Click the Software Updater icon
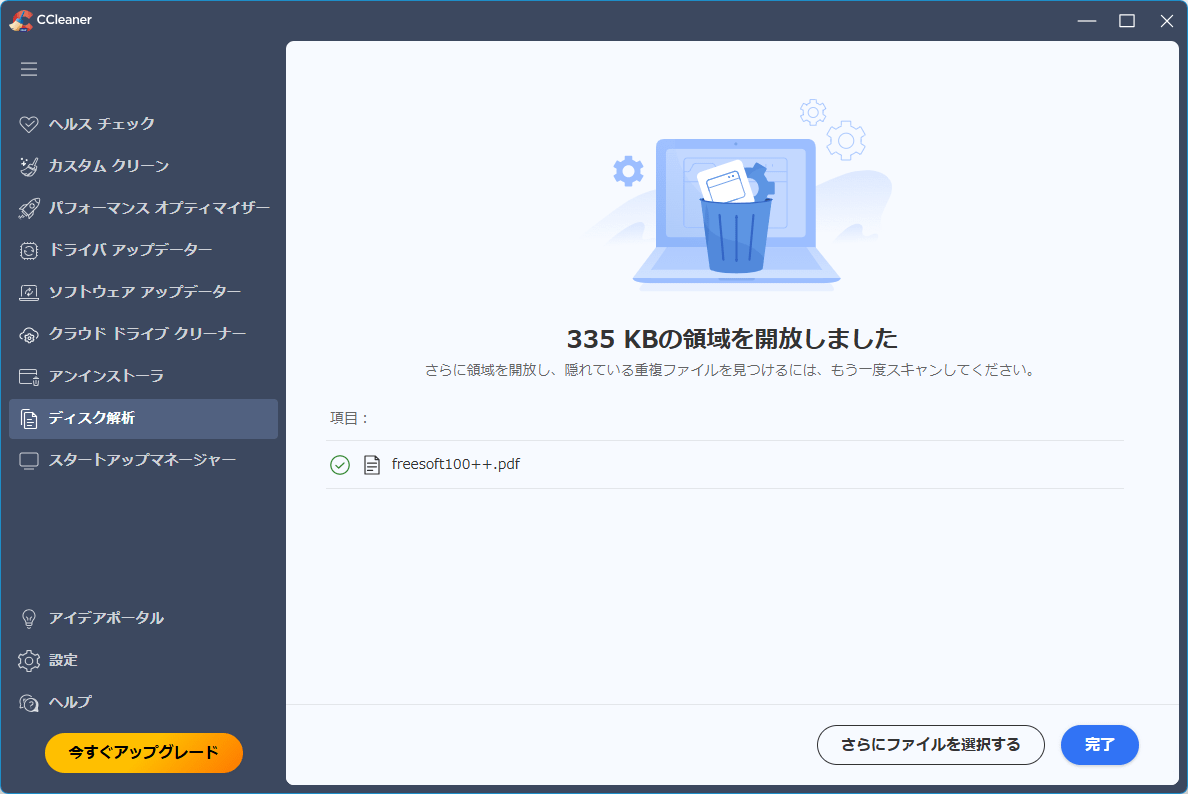Screen dimensions: 1188x794 29,293
